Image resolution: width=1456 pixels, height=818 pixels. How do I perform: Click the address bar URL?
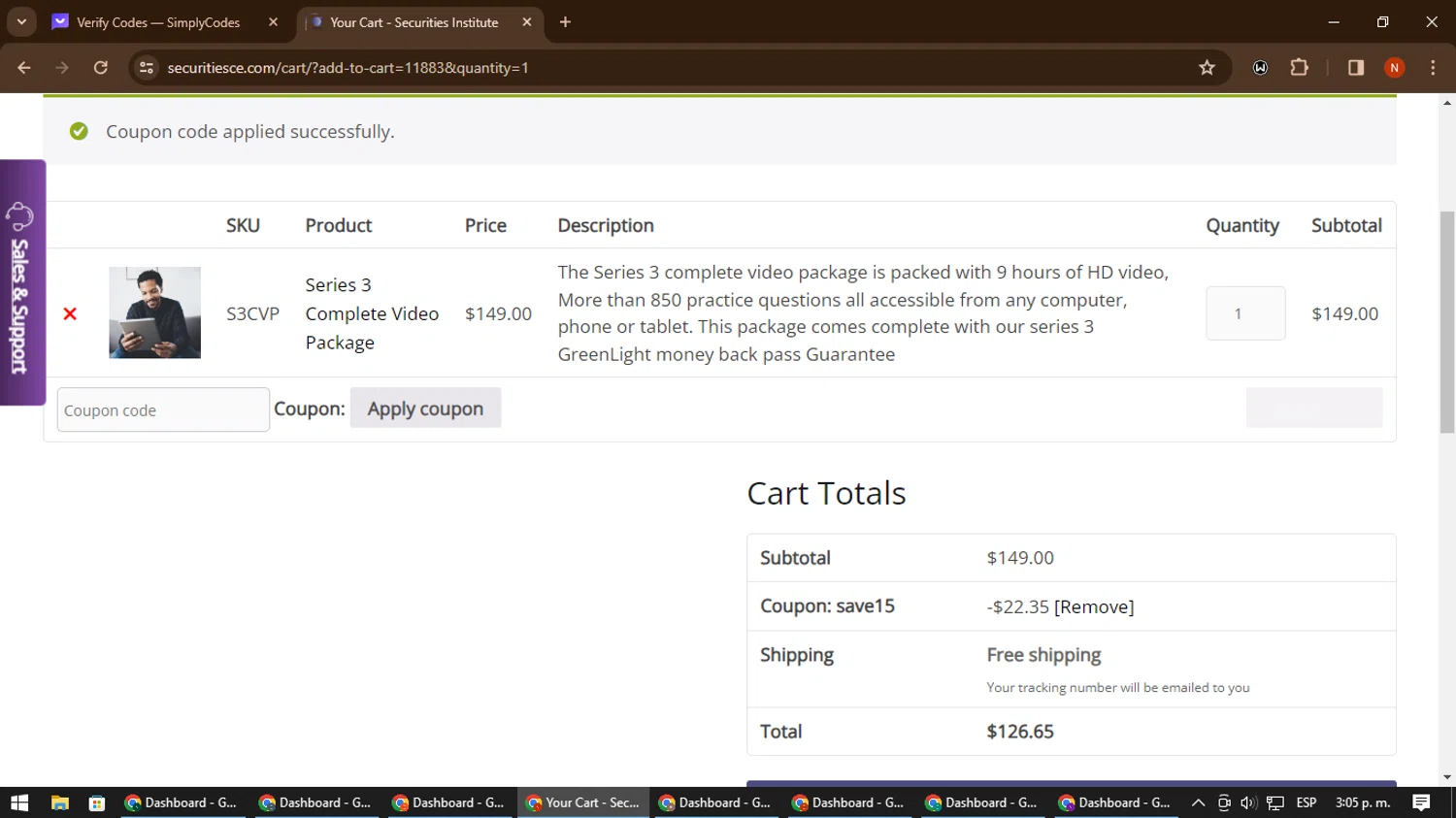pyautogui.click(x=347, y=68)
